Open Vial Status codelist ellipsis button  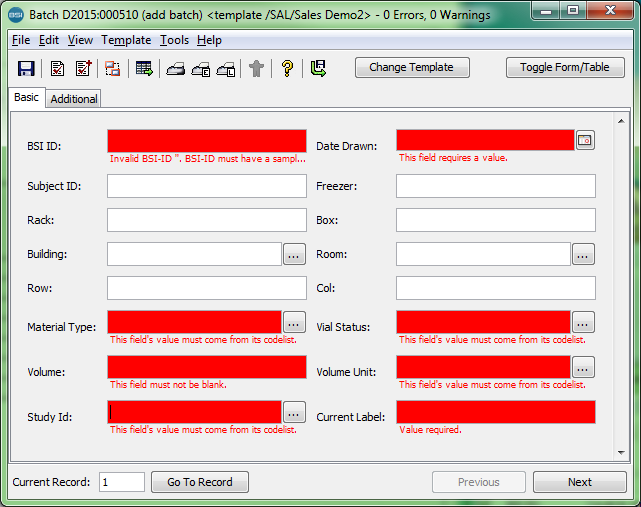pyautogui.click(x=583, y=322)
